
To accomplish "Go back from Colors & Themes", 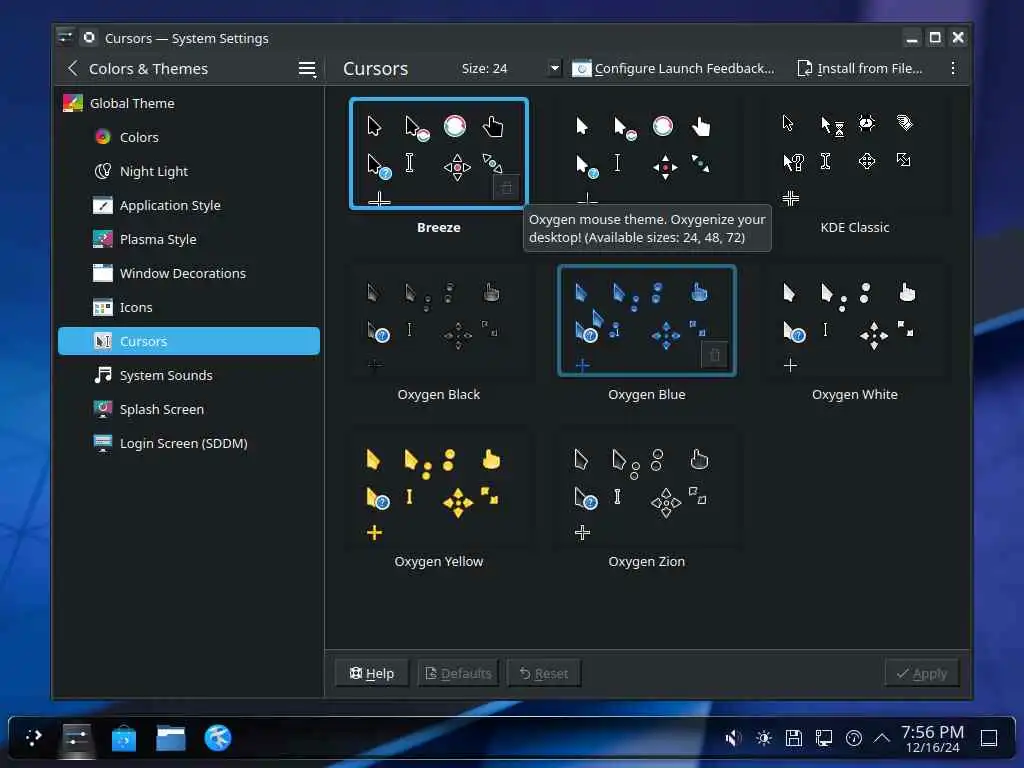I will 72,68.
